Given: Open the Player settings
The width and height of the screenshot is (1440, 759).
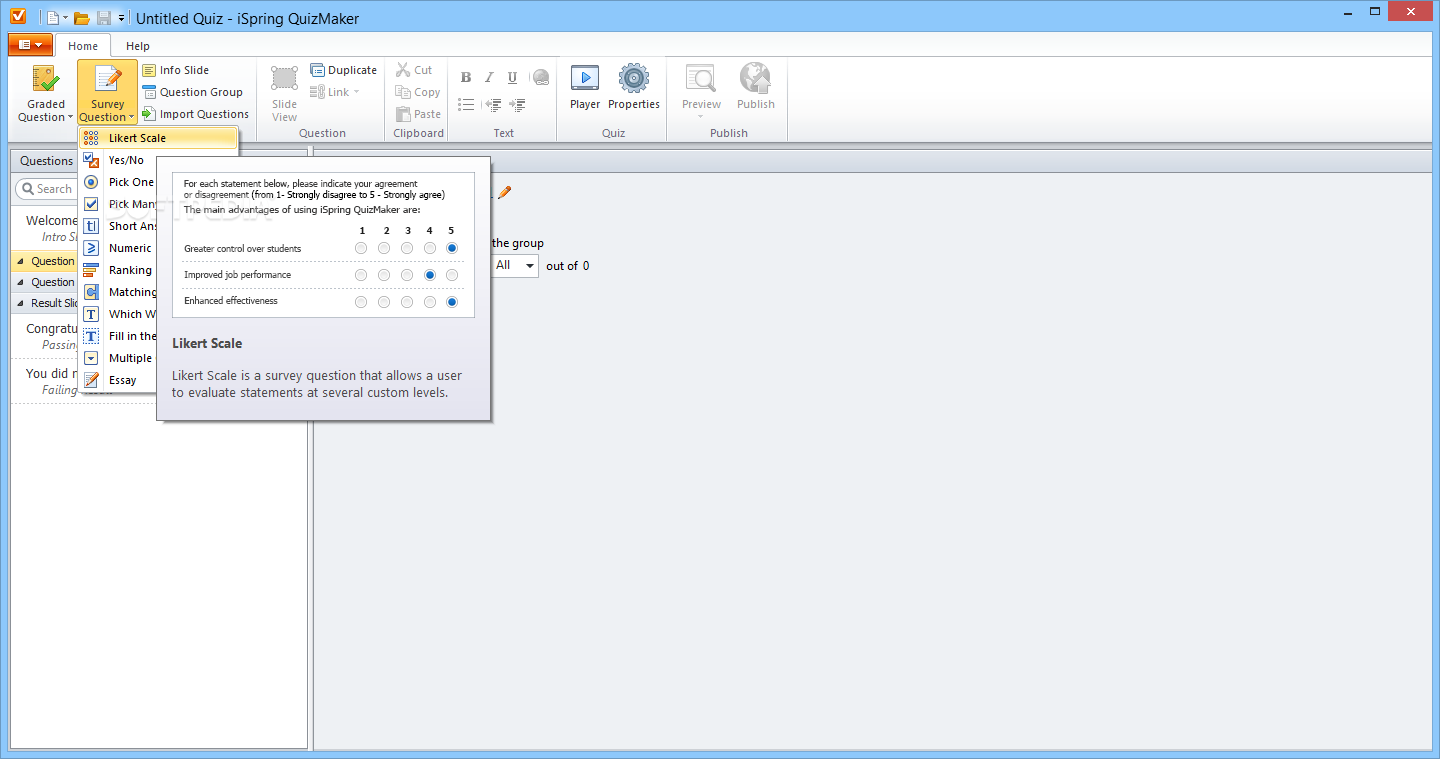Looking at the screenshot, I should (585, 87).
